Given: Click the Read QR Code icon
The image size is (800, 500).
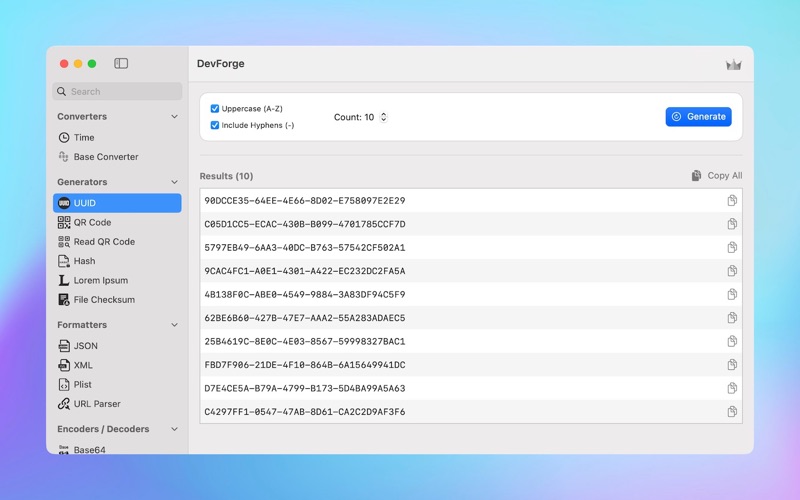Looking at the screenshot, I should [x=64, y=241].
